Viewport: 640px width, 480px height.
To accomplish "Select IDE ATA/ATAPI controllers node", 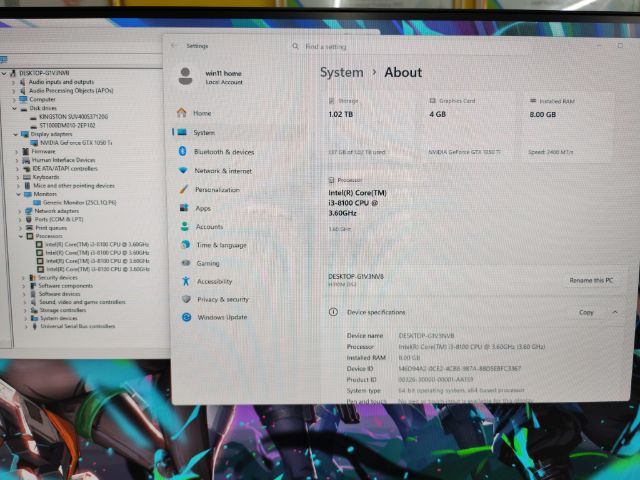I will (65, 169).
